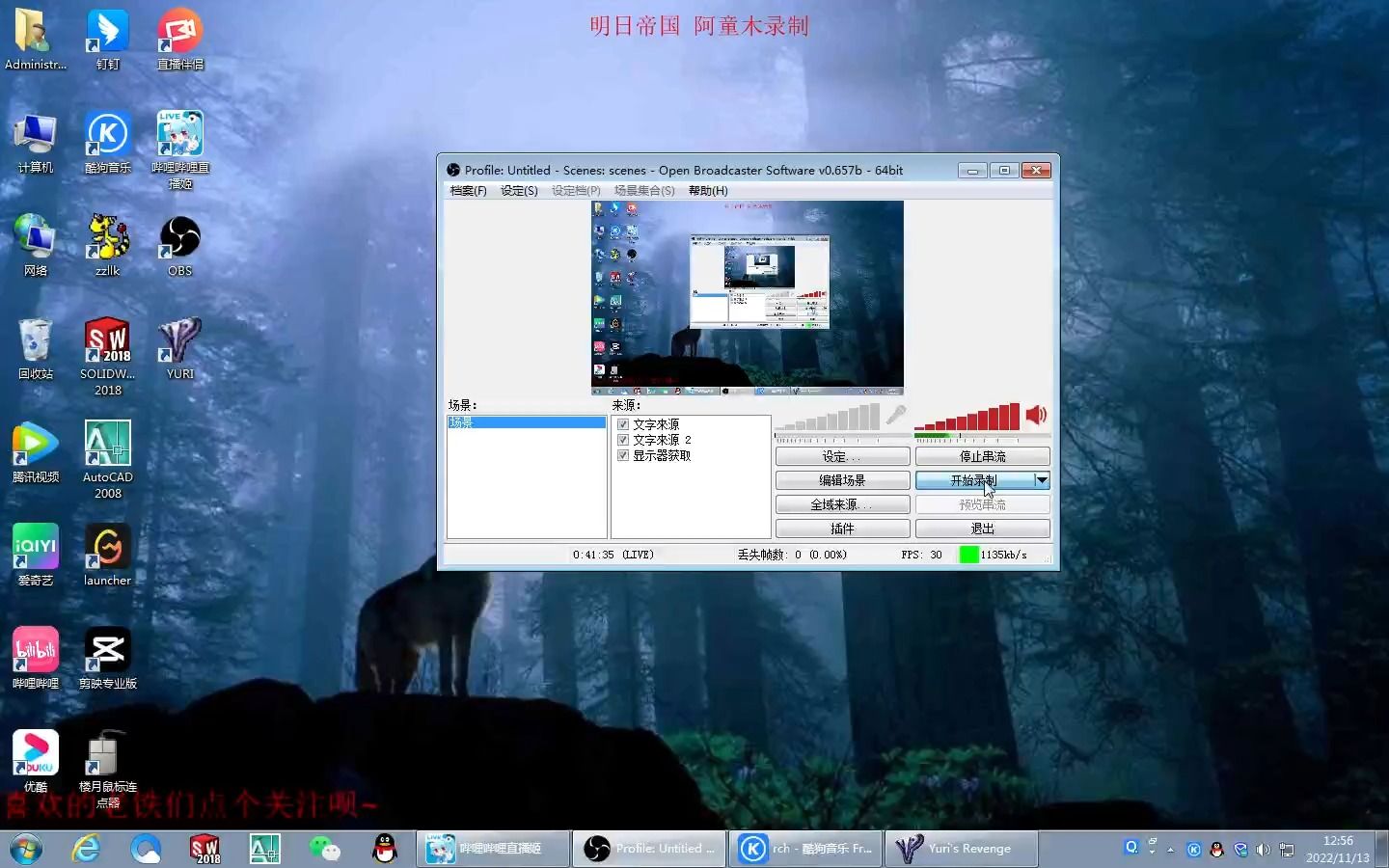Open QQ penguin icon in taskbar
The height and width of the screenshot is (868, 1389).
385,849
